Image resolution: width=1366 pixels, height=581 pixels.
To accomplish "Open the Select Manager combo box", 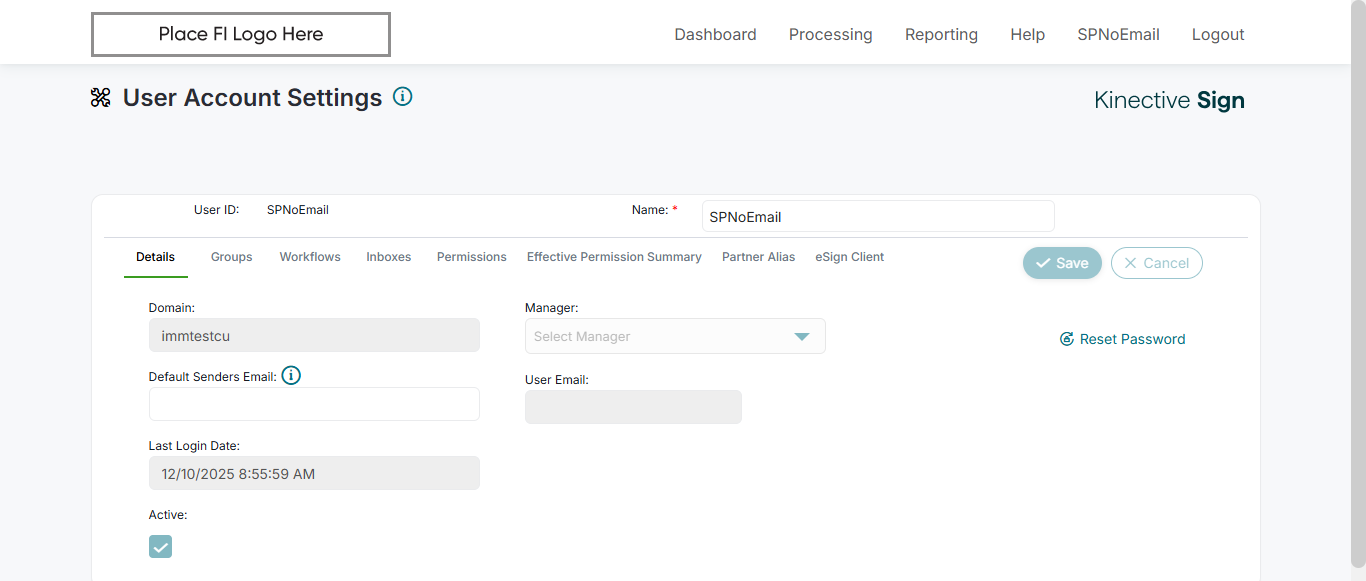I will 660,337.
